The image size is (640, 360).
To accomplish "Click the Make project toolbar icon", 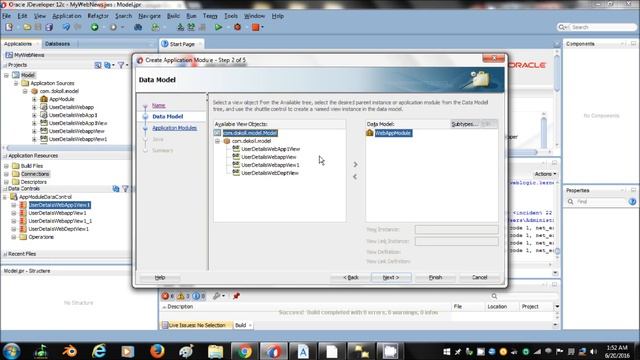I will [180, 27].
